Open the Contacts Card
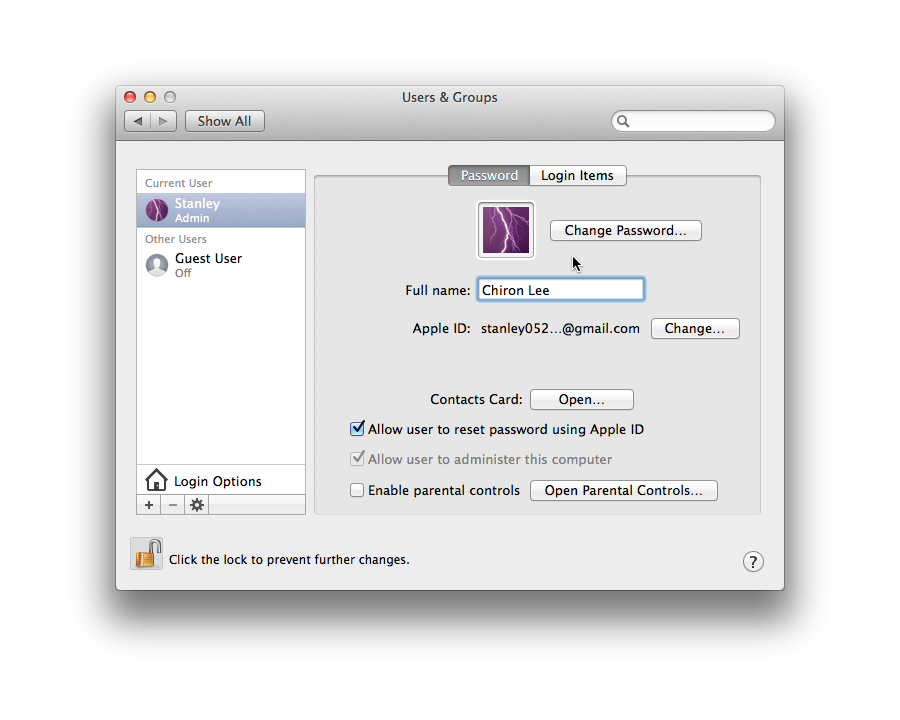The height and width of the screenshot is (720, 900). (581, 400)
